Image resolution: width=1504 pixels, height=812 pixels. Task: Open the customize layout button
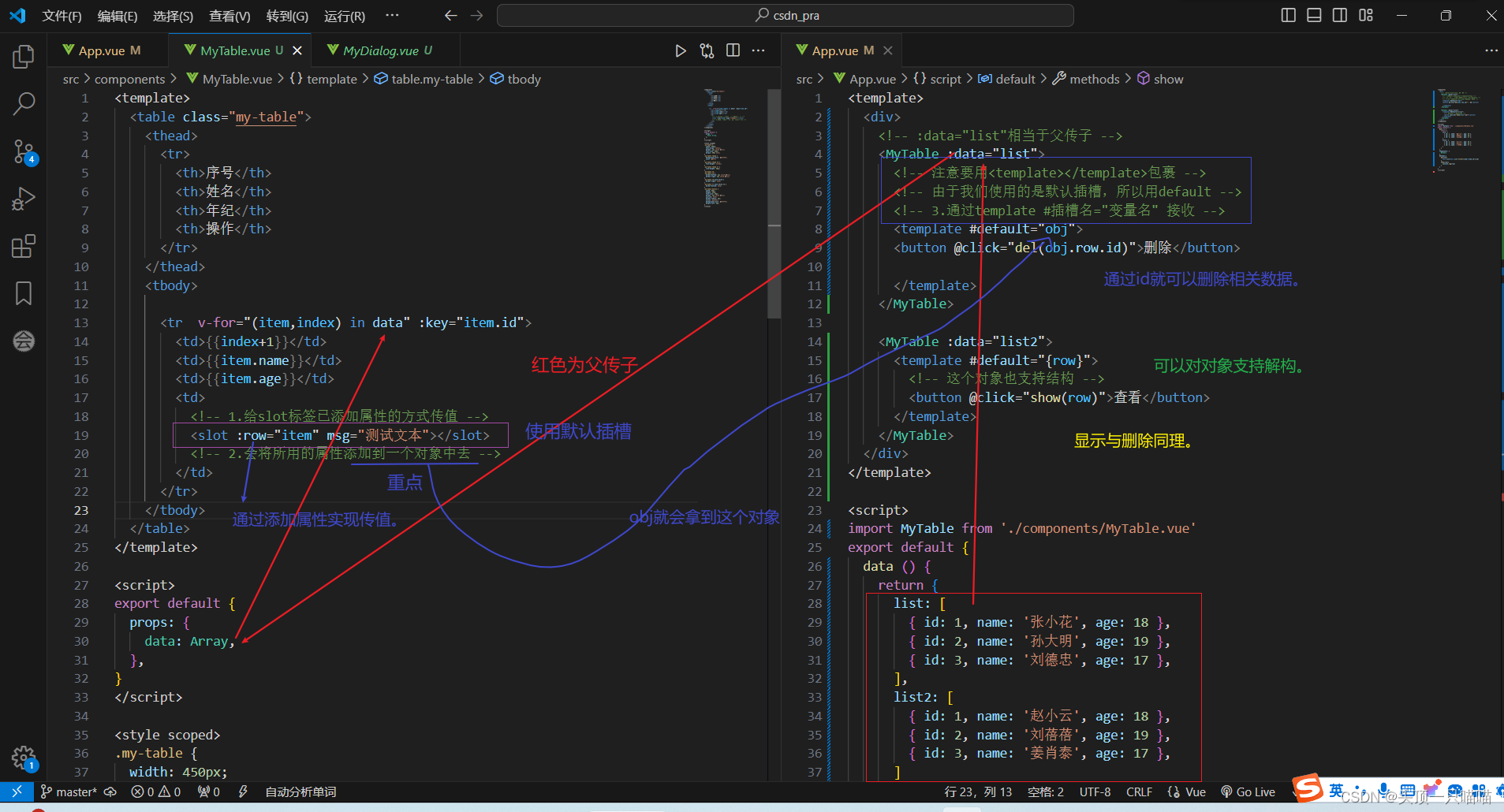(x=1366, y=15)
